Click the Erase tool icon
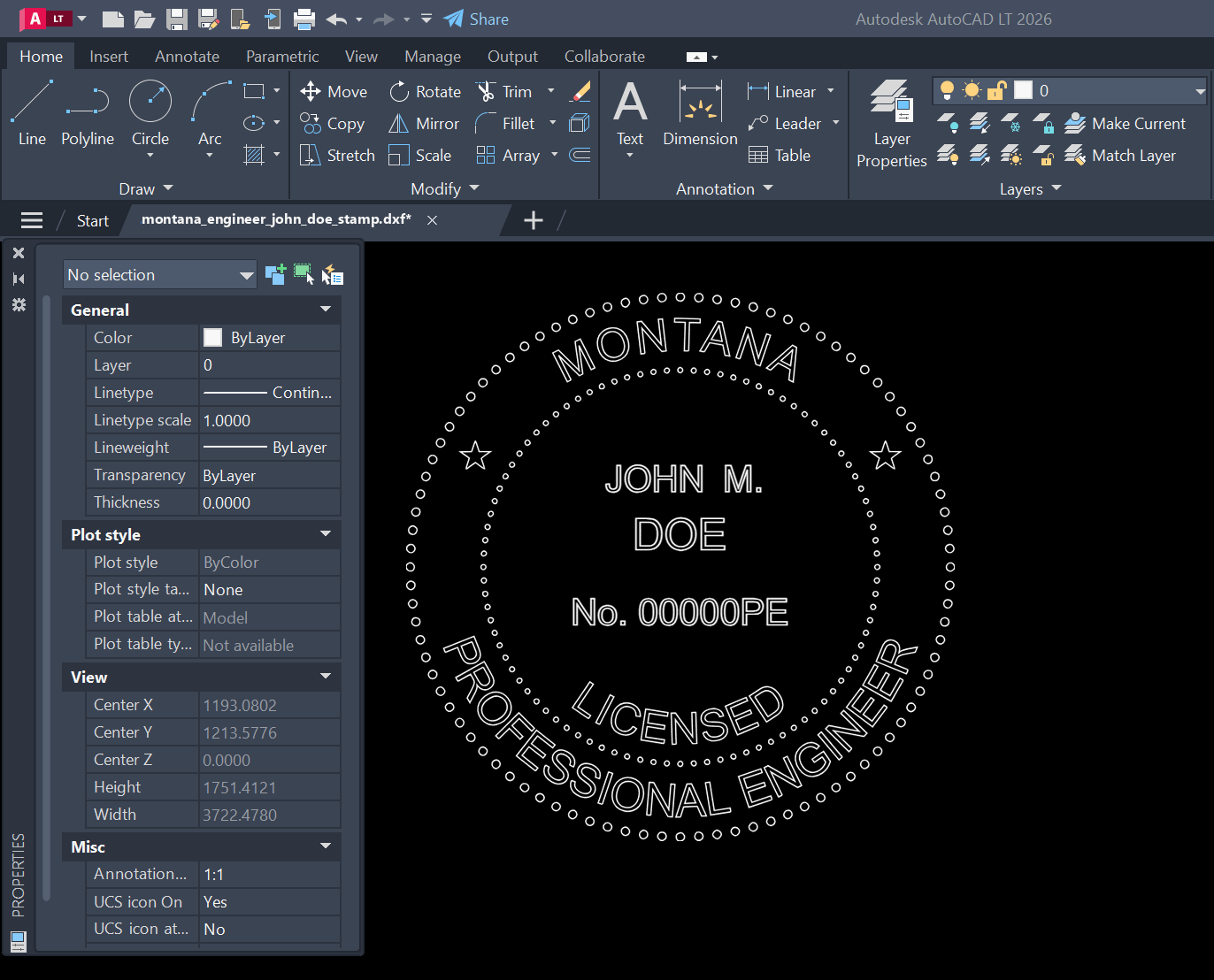The height and width of the screenshot is (980, 1214). pos(580,91)
